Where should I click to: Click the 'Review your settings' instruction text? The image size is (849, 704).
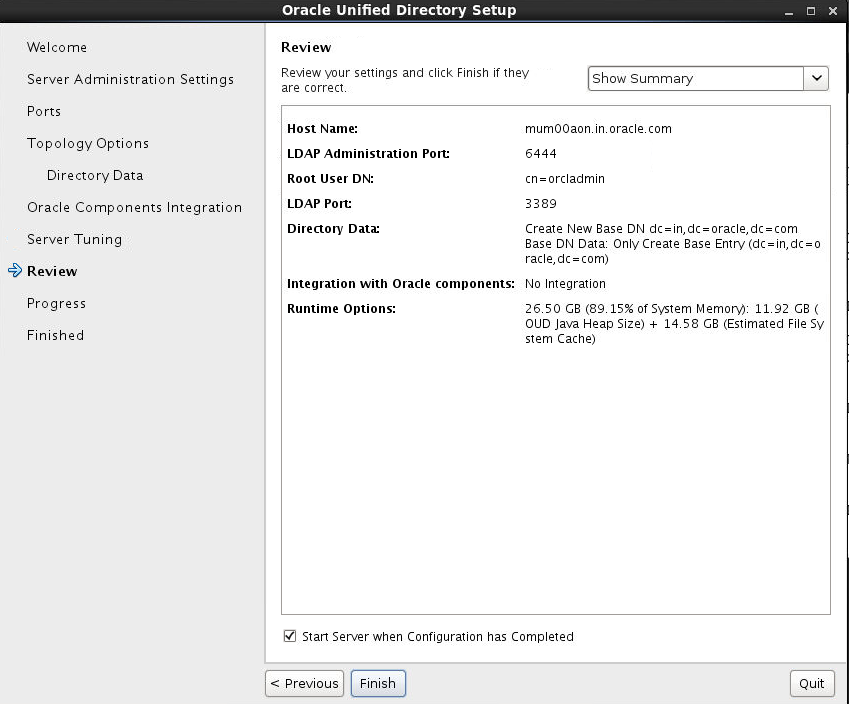[405, 80]
